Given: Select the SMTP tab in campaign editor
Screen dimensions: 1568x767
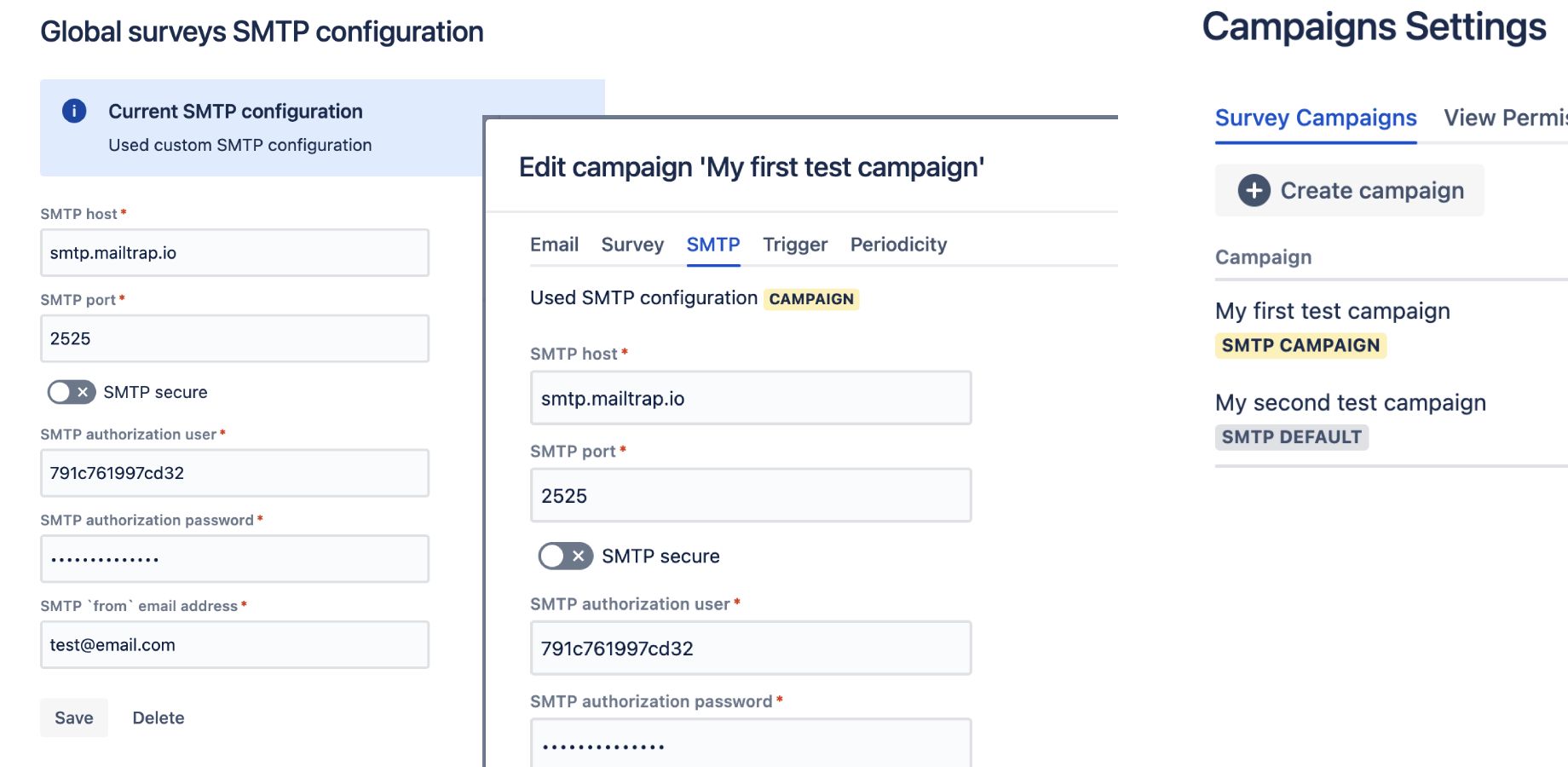Looking at the screenshot, I should 713,245.
